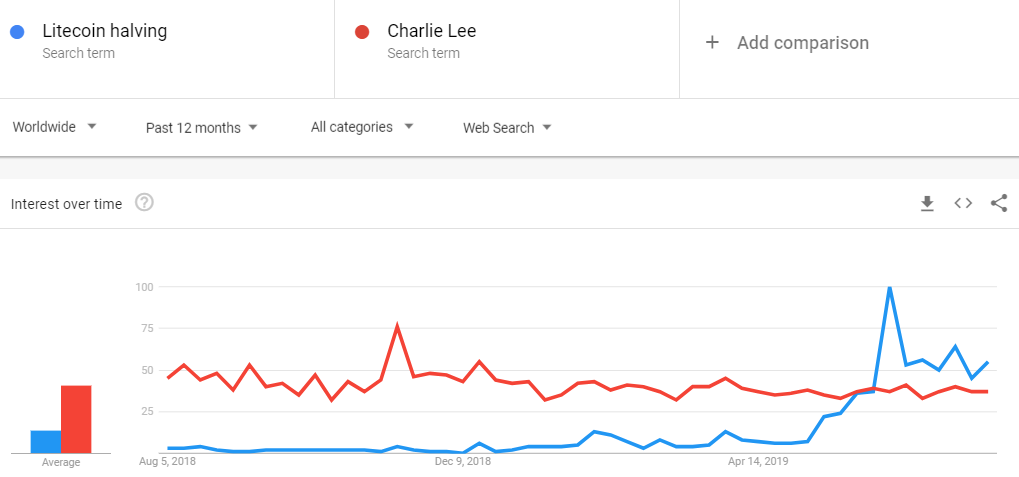
Task: Share the Interest over time chart
Action: [998, 204]
